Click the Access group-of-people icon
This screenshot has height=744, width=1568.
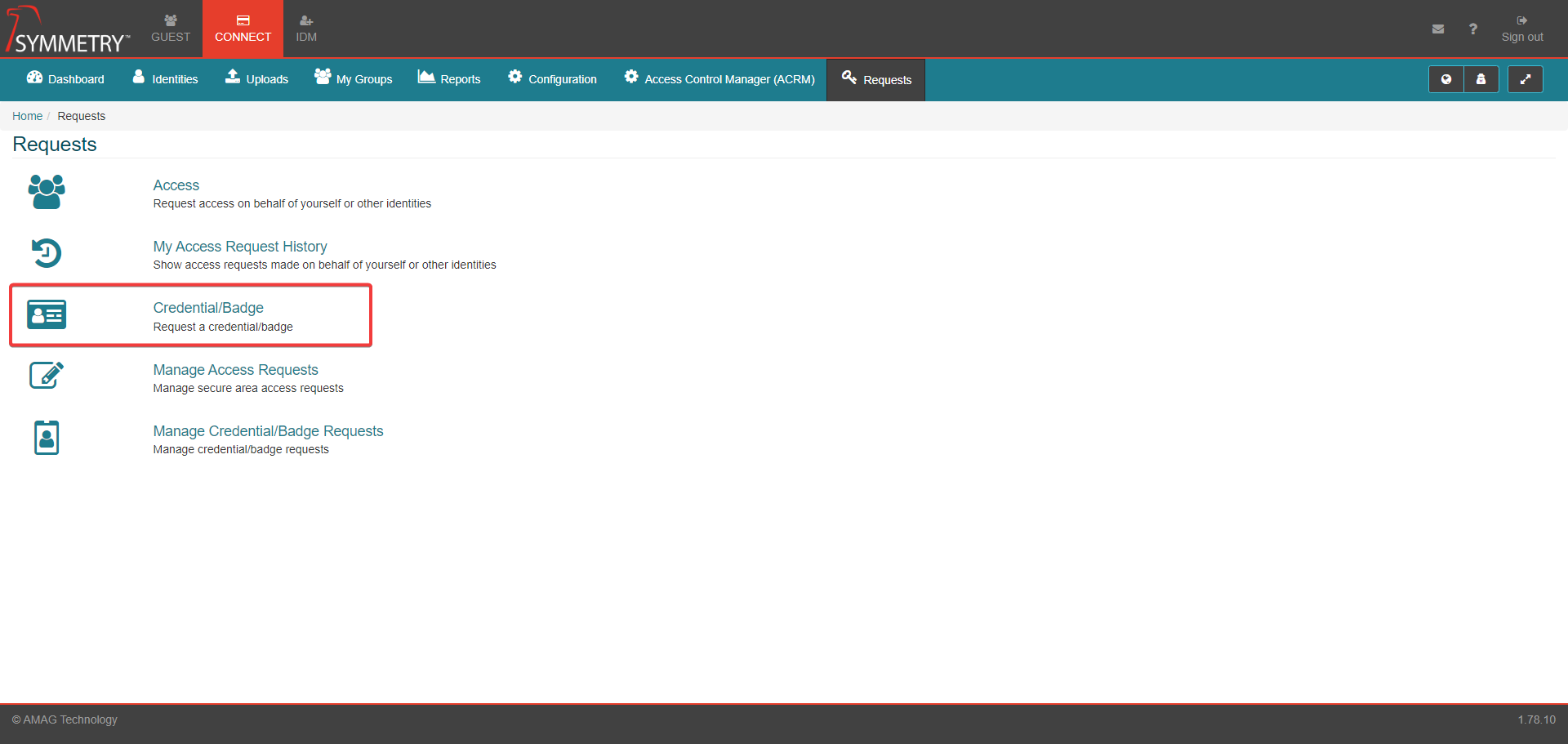(x=47, y=192)
